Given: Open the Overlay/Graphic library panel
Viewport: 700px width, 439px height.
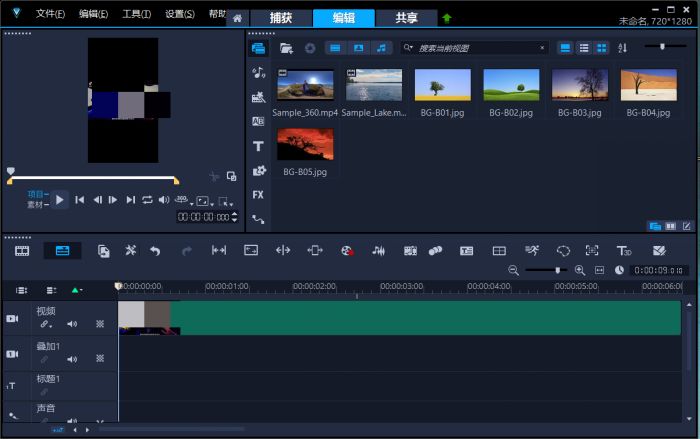Looking at the screenshot, I should (258, 171).
